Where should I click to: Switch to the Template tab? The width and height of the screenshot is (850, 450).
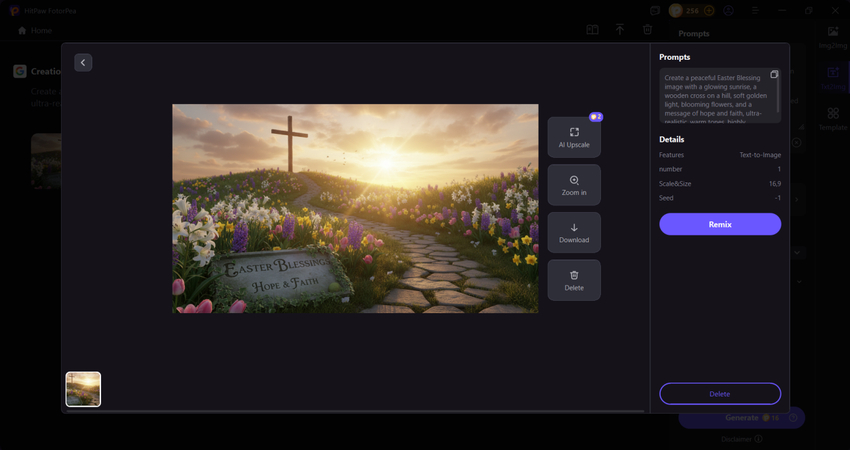point(833,119)
